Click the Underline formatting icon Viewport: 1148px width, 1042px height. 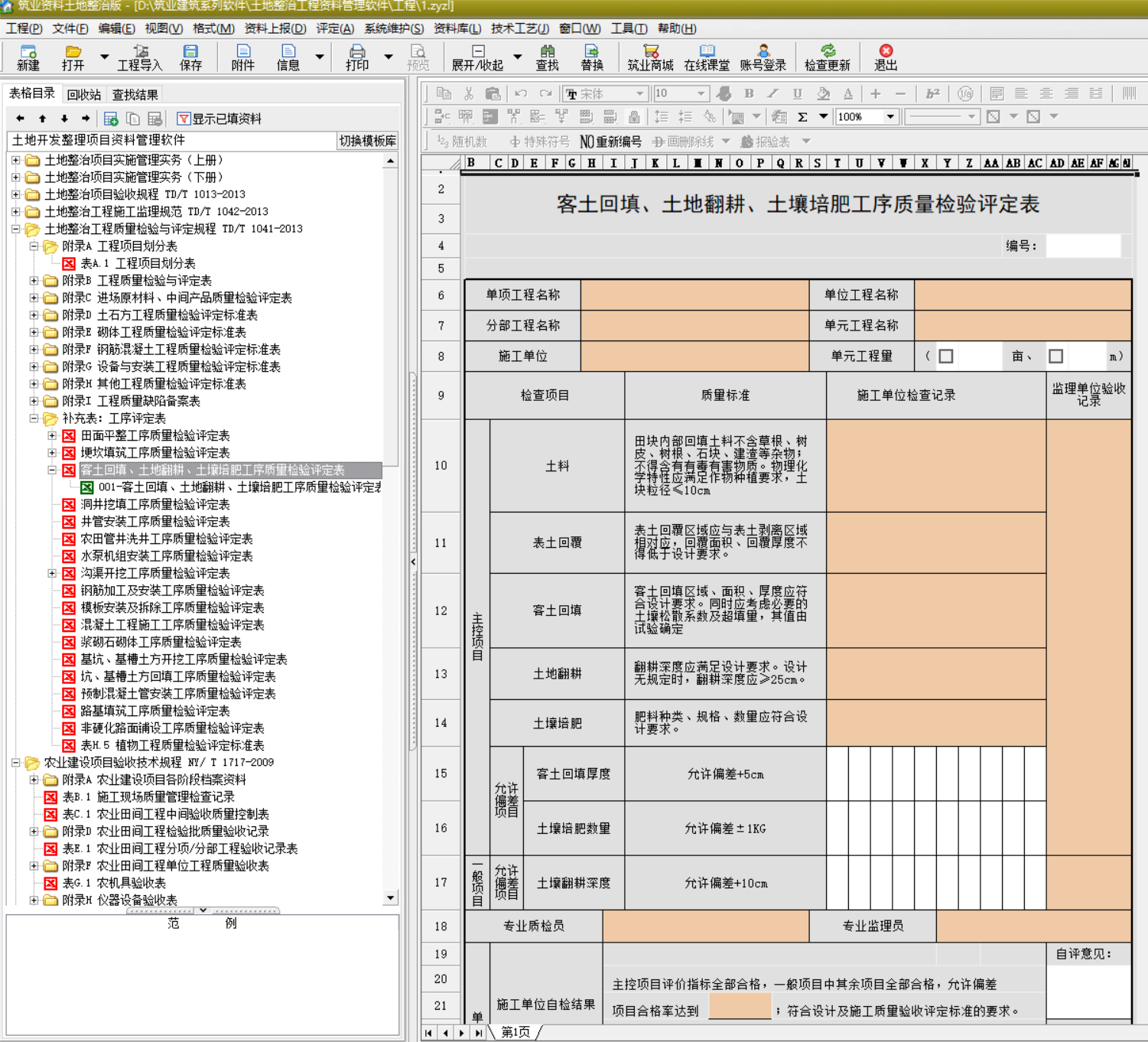(x=798, y=93)
